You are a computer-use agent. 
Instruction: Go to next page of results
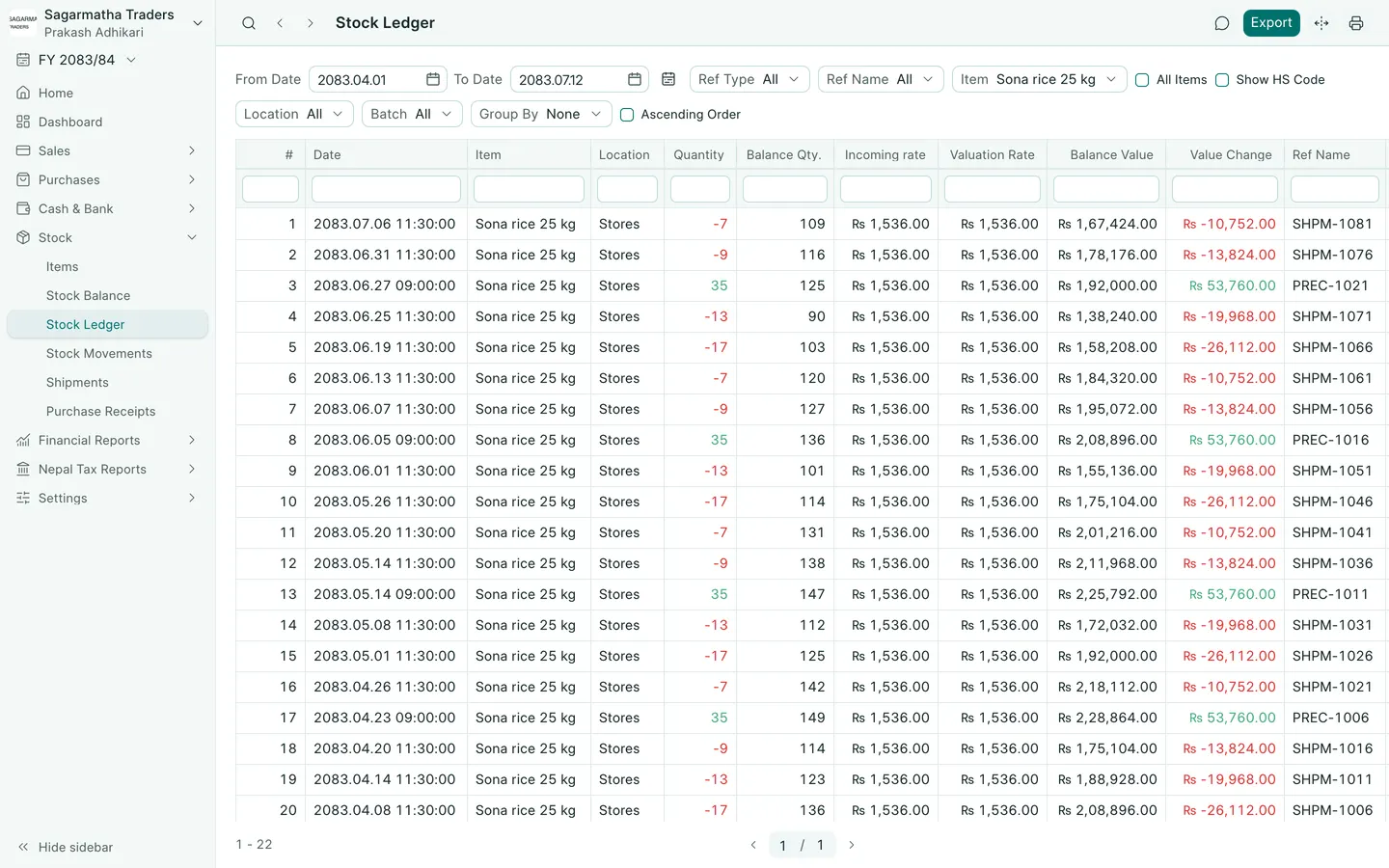click(852, 845)
